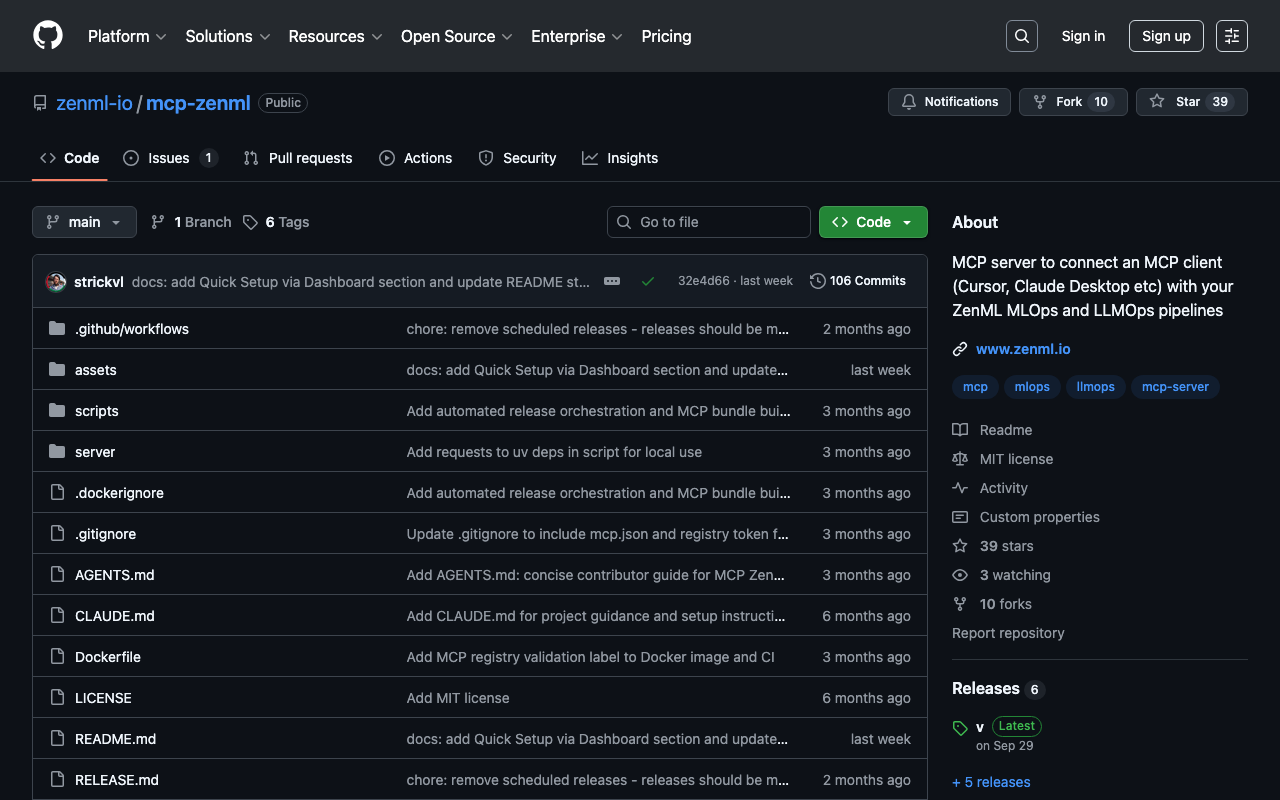
Task: Open the appearance settings icon in header
Action: pos(1231,36)
